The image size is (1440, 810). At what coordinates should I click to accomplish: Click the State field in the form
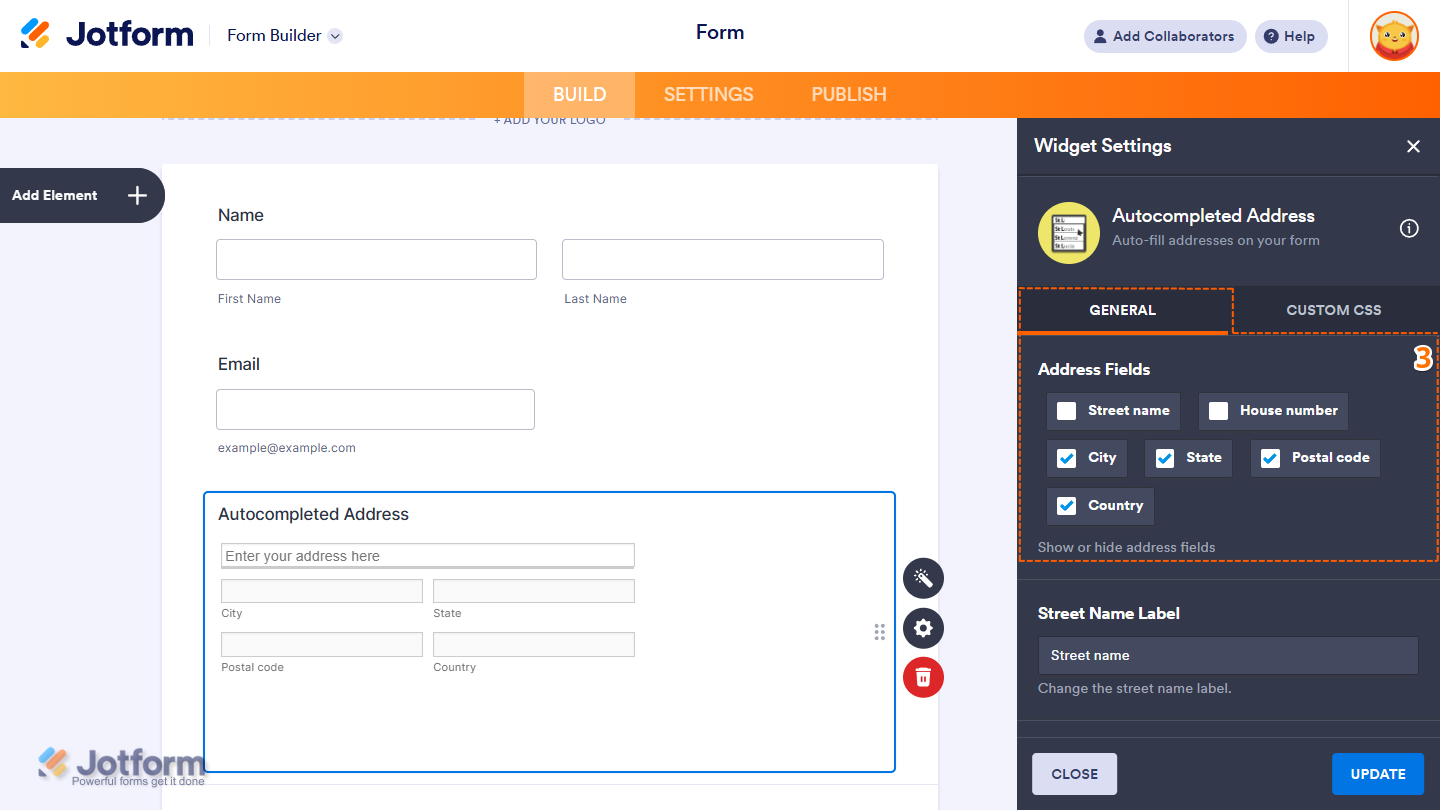(x=534, y=591)
